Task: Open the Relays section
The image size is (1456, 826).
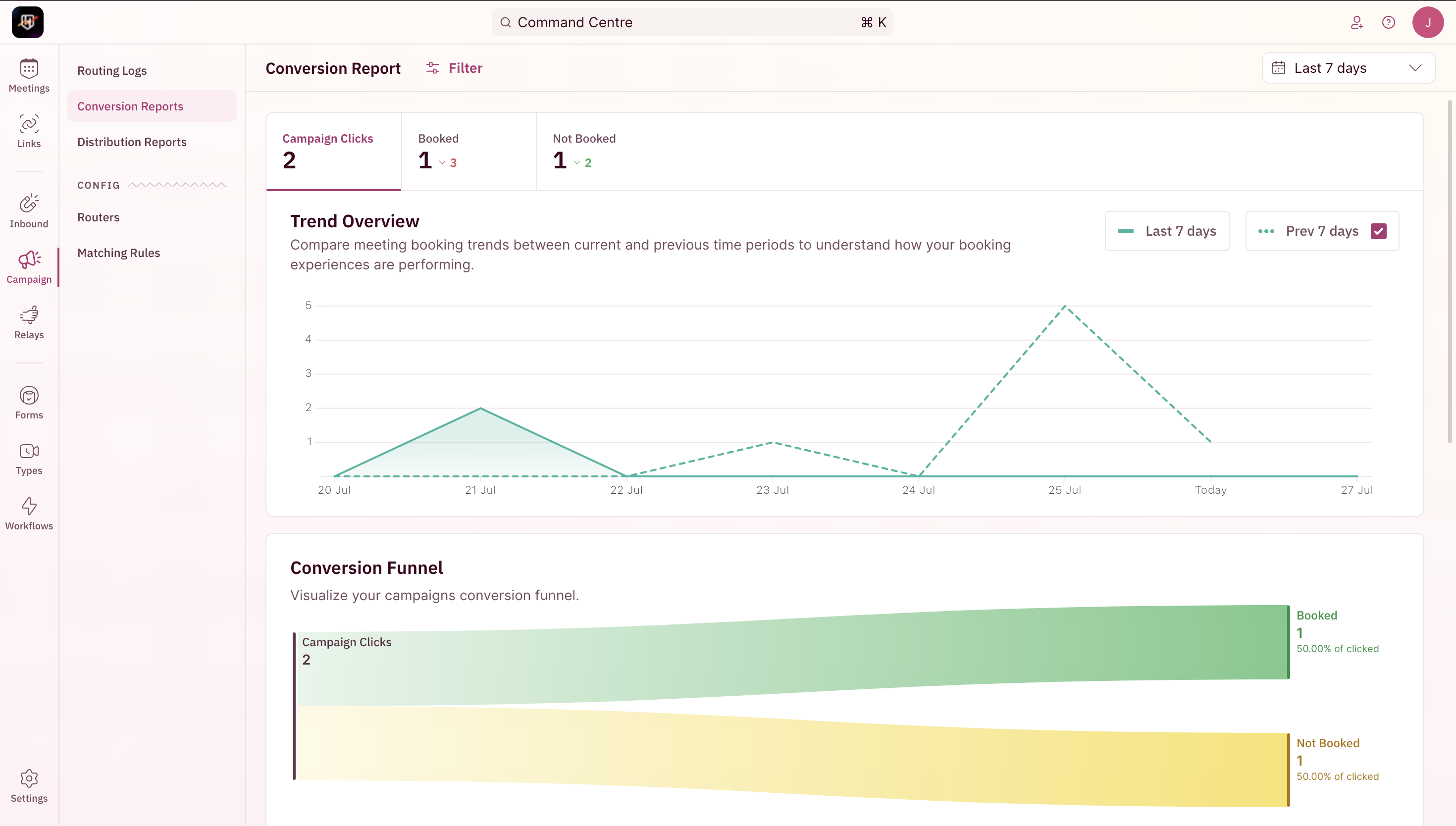Action: point(29,323)
